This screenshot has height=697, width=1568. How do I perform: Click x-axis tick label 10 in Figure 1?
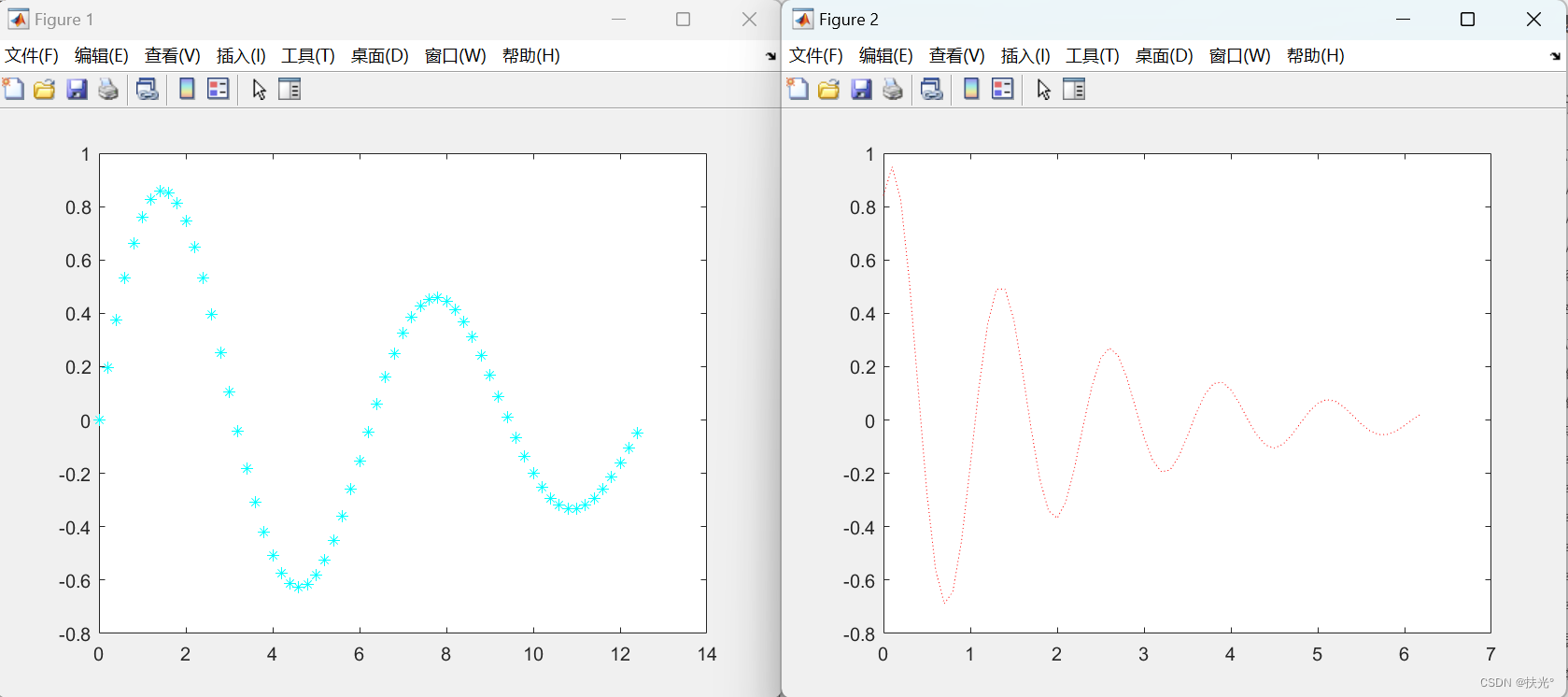[x=533, y=654]
